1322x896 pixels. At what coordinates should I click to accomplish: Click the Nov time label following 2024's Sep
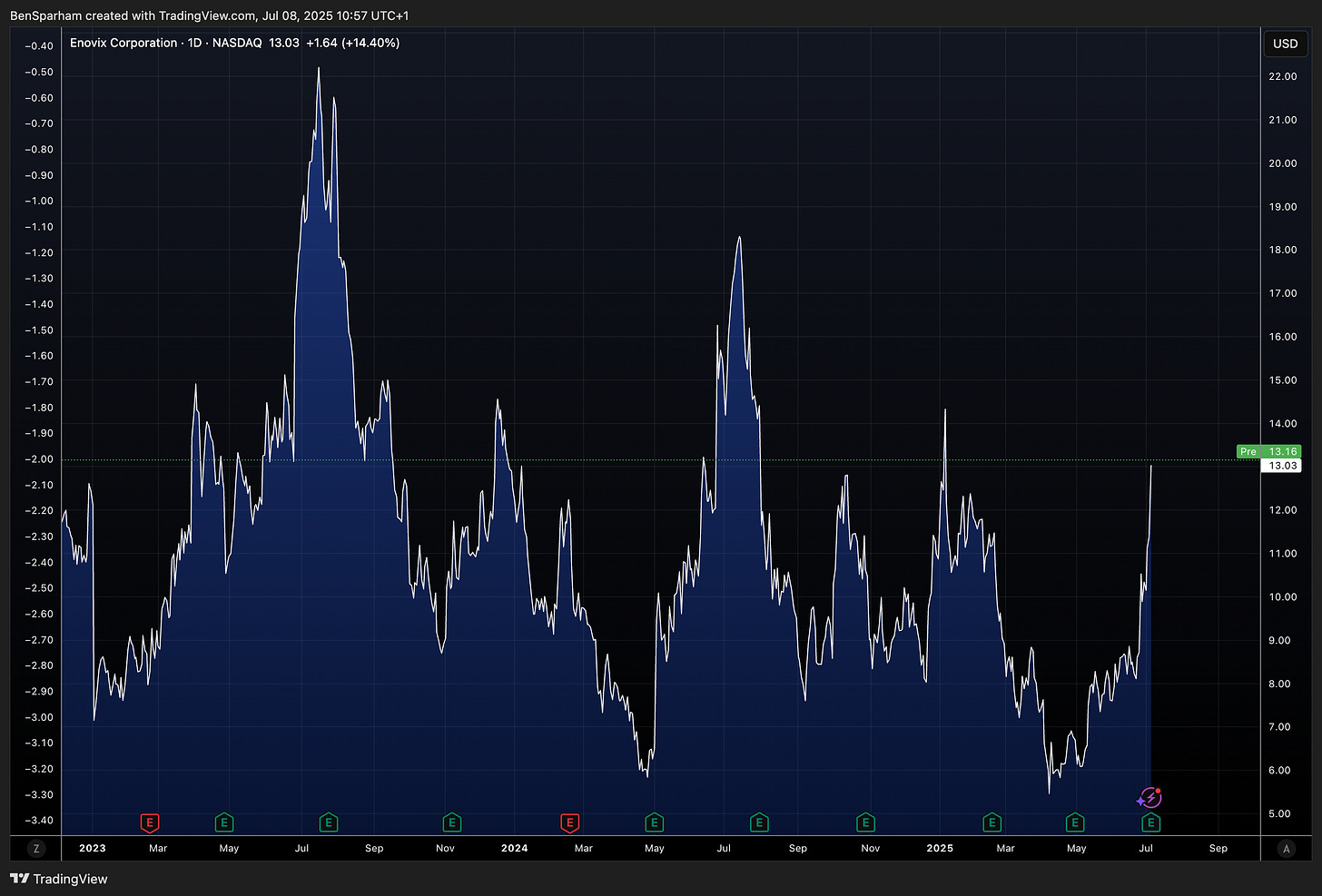(870, 849)
